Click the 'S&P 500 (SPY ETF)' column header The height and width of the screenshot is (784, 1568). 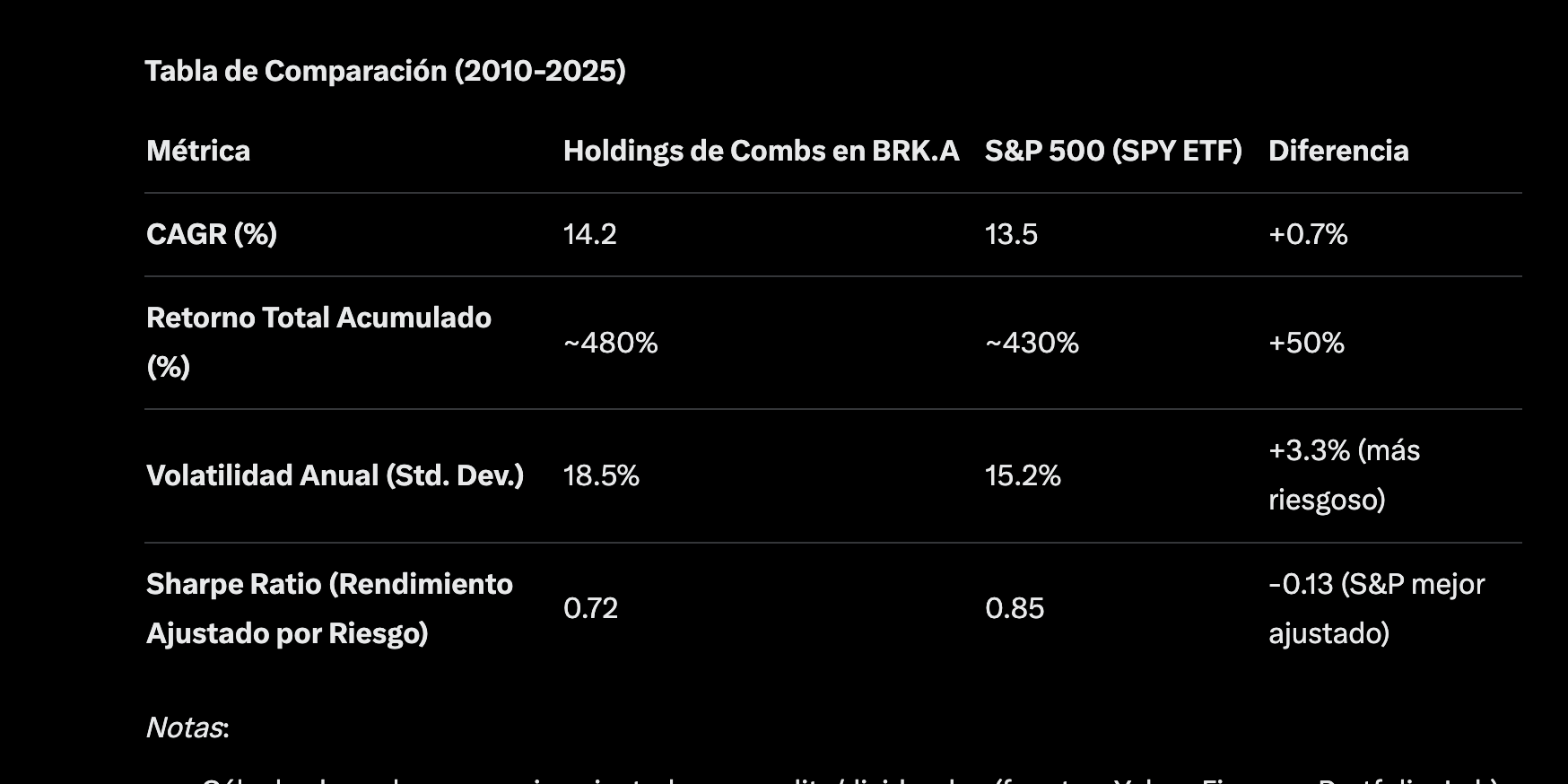1113,151
